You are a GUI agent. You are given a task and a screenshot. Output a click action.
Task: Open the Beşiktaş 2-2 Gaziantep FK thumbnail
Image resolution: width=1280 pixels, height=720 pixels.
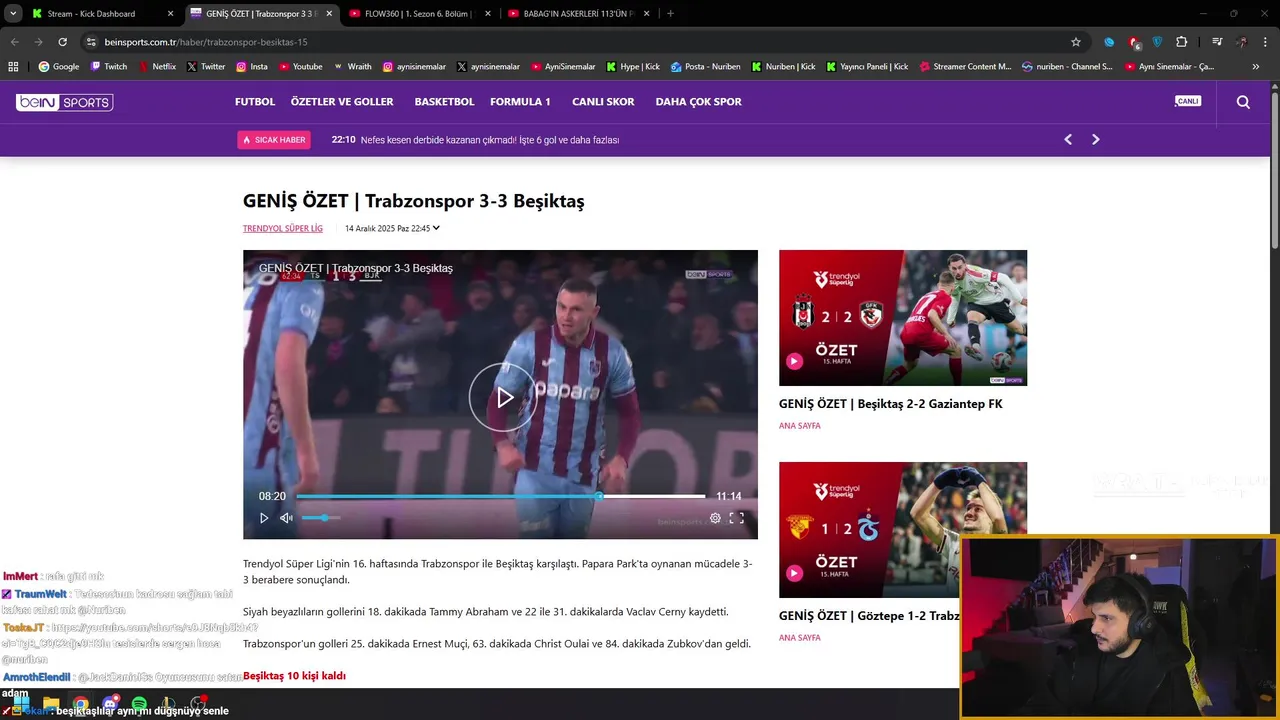[x=903, y=318]
